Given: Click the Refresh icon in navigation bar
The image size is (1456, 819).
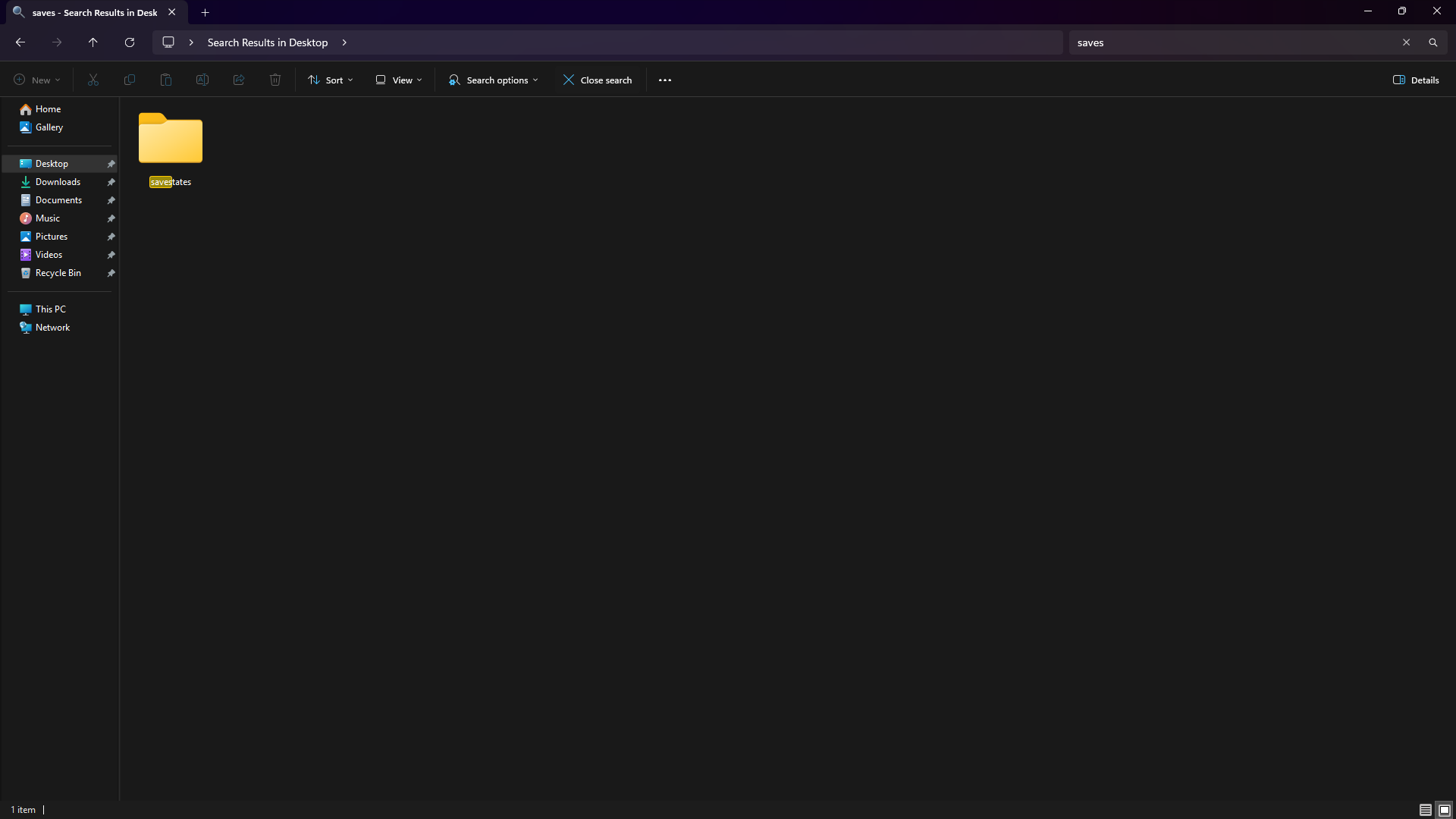Looking at the screenshot, I should click(x=130, y=42).
